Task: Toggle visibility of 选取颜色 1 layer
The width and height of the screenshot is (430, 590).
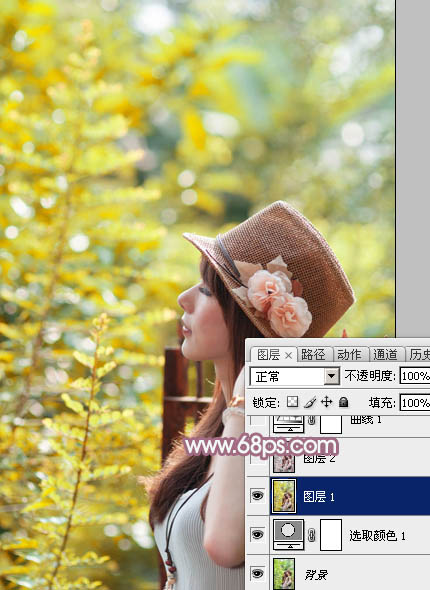Action: tap(257, 534)
